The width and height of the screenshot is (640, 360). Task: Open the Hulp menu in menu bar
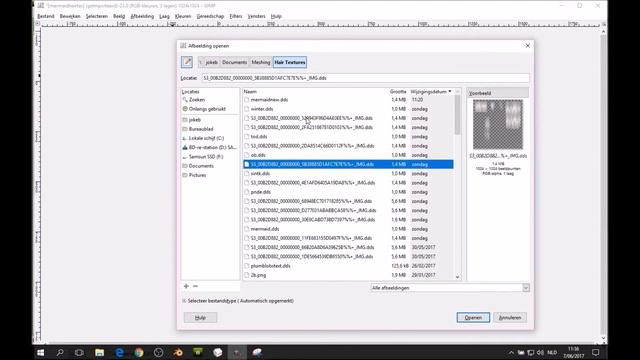pos(276,16)
